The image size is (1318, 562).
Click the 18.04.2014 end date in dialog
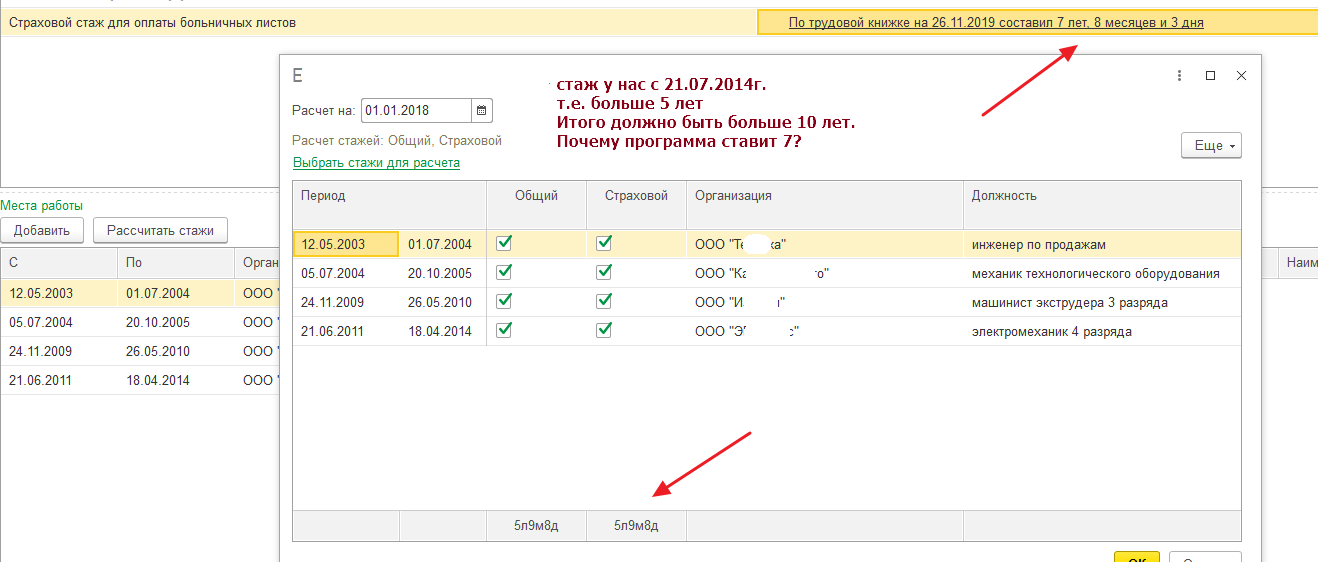[442, 331]
